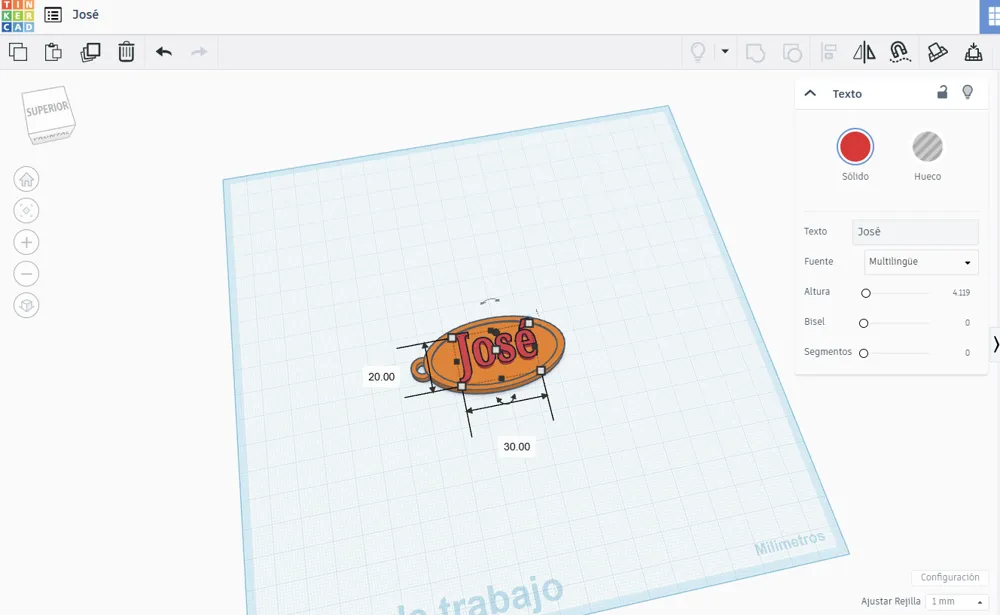
Task: Expand the shapes side panel chevron
Action: 995,345
